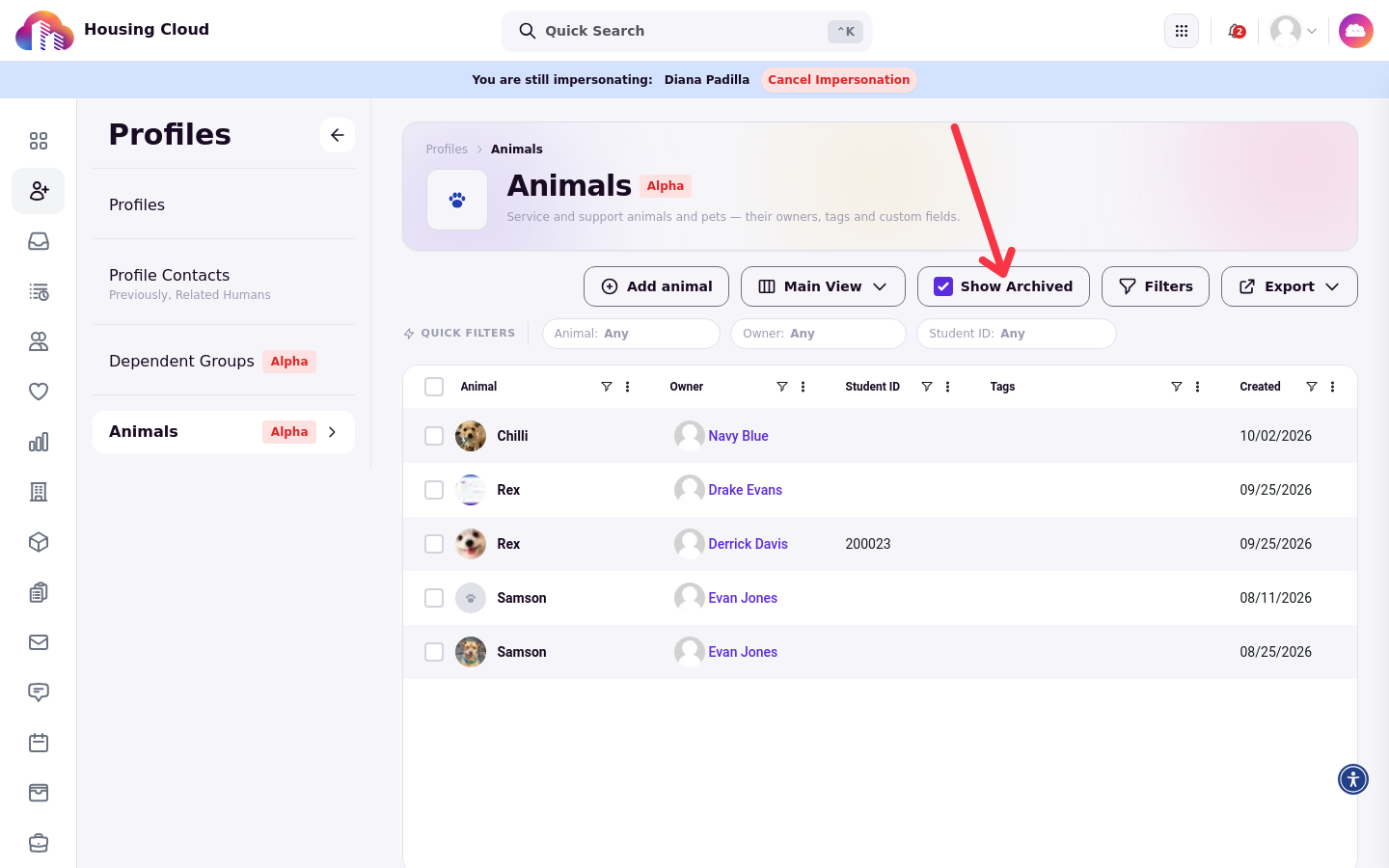Select Animals menu item in Profiles panel
The width and height of the screenshot is (1389, 868).
pos(224,432)
